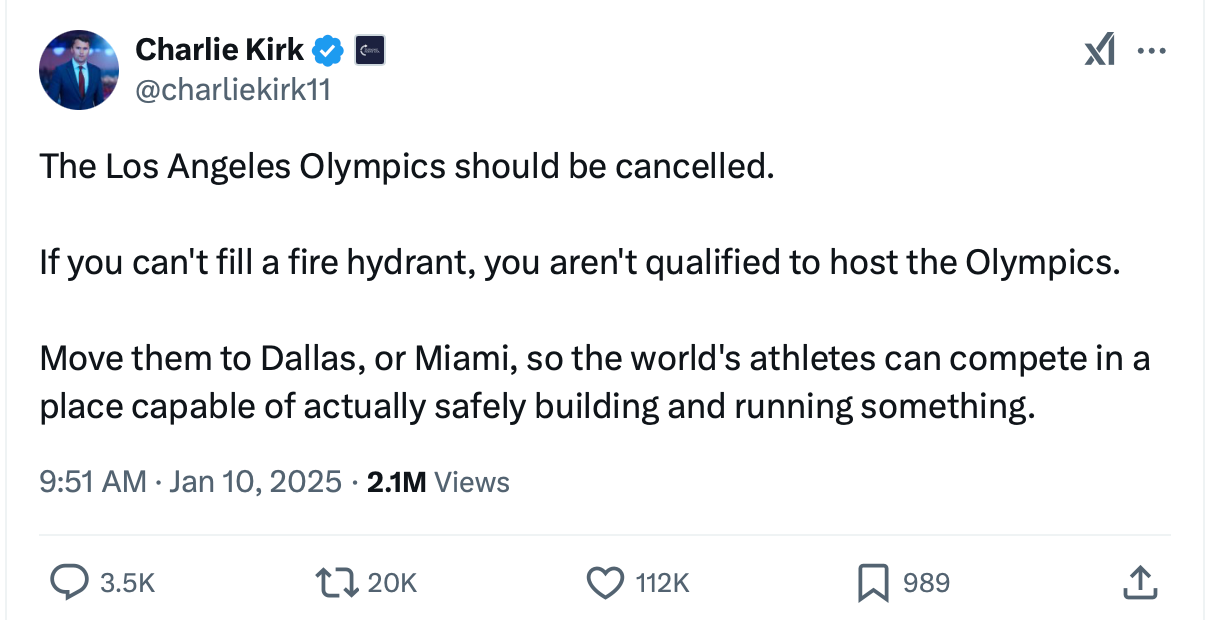Click the square affiliate badge next to the name

[x=368, y=48]
